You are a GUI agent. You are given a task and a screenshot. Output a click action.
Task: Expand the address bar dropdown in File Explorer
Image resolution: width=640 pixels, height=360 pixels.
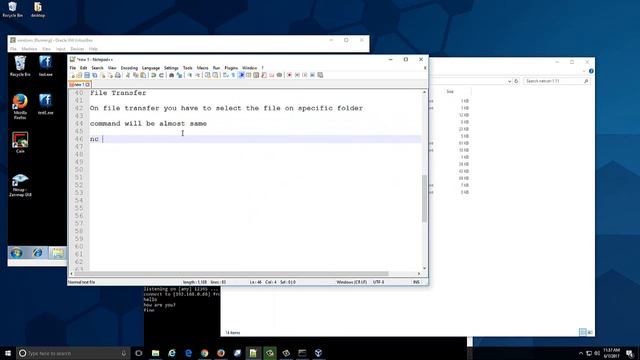[x=509, y=81]
